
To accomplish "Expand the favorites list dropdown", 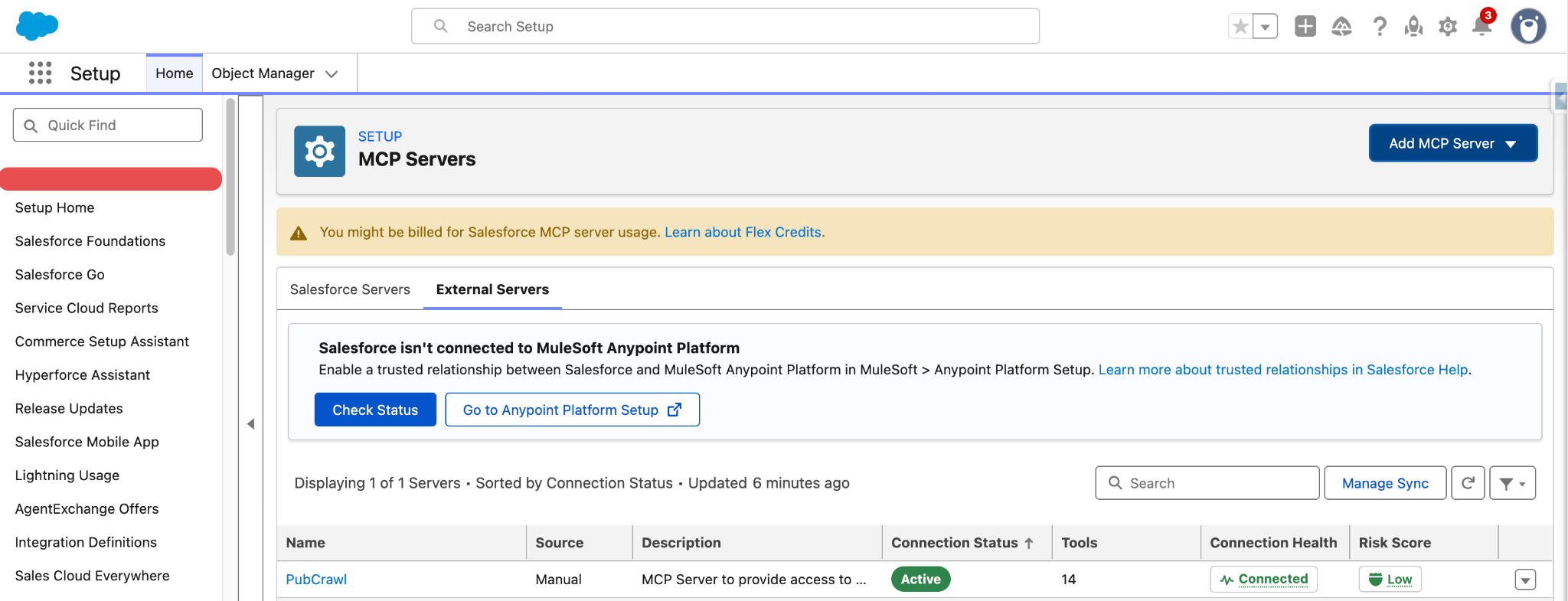I will pos(1266,27).
